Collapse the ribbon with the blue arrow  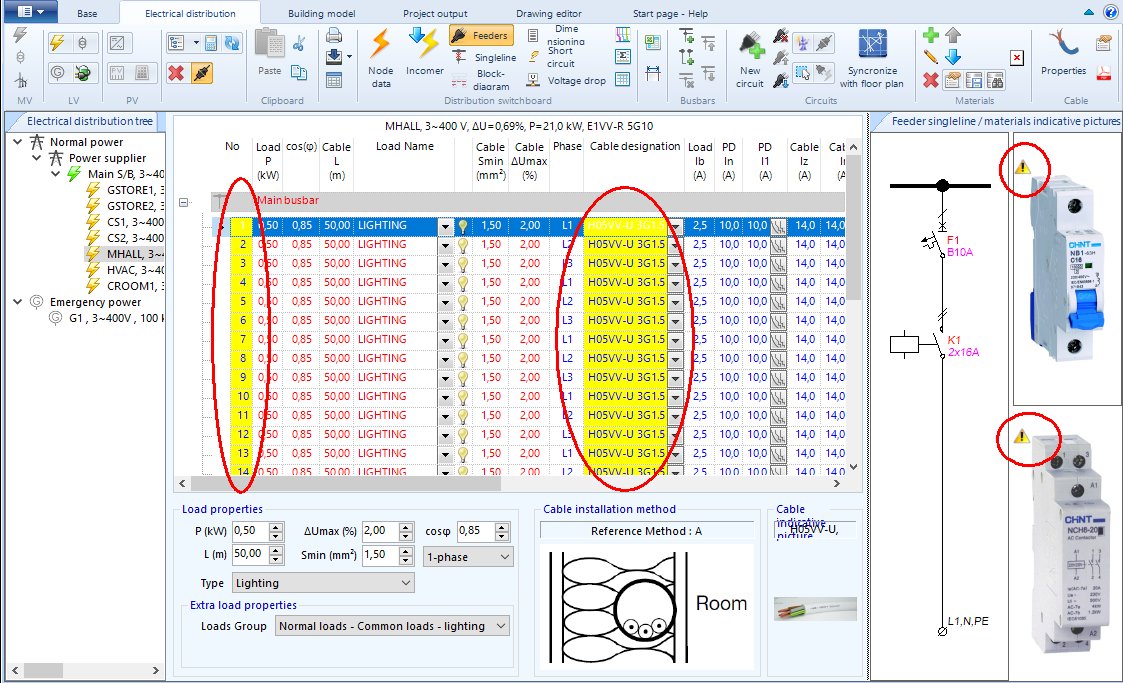[x=1090, y=12]
